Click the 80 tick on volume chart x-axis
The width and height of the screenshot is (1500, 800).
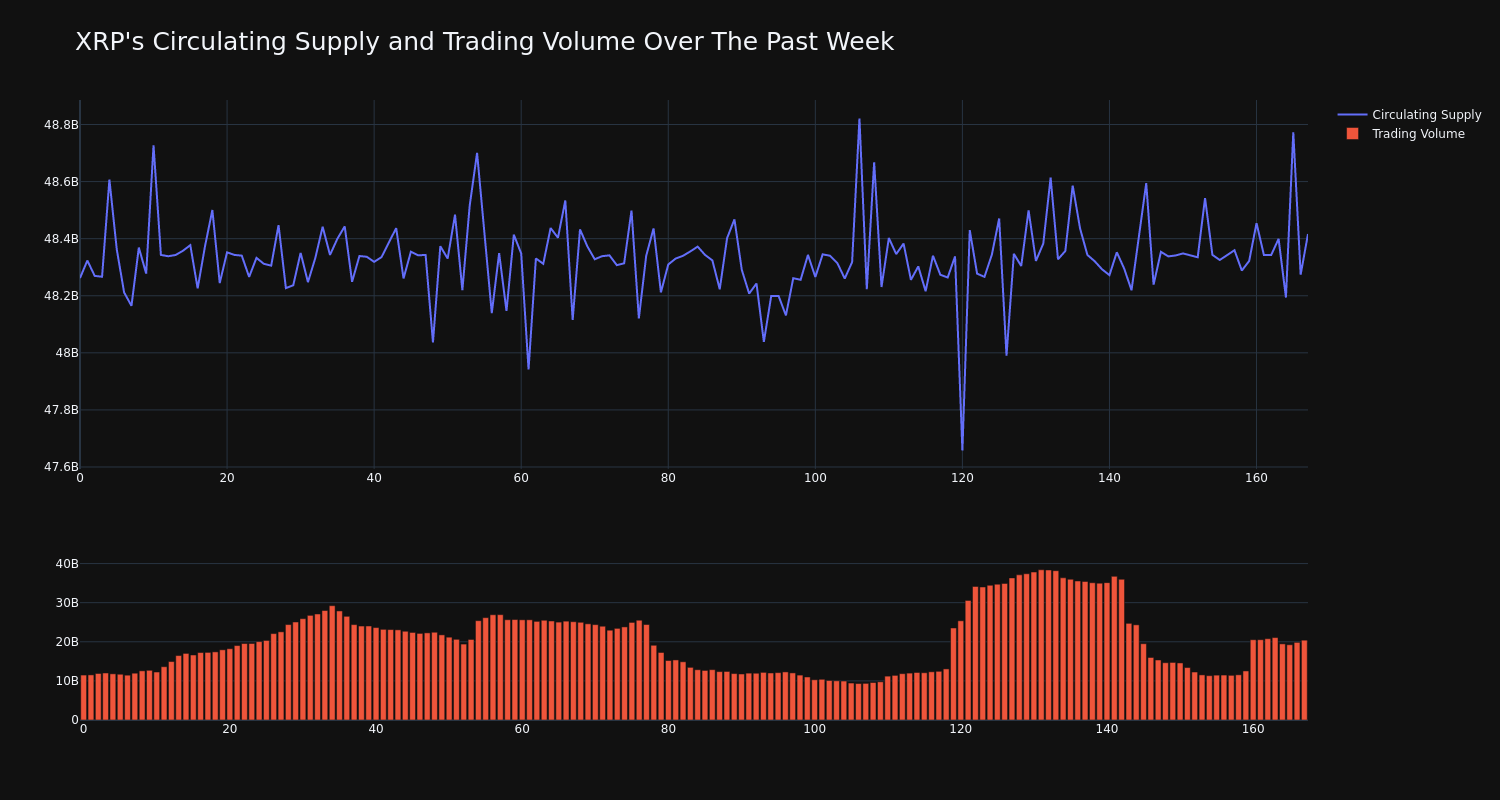(x=668, y=730)
